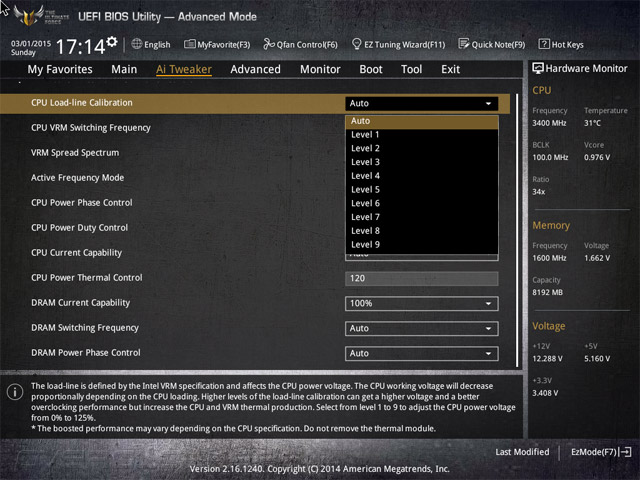This screenshot has width=640, height=480.
Task: Open Hot Keys question icon
Action: tap(544, 44)
